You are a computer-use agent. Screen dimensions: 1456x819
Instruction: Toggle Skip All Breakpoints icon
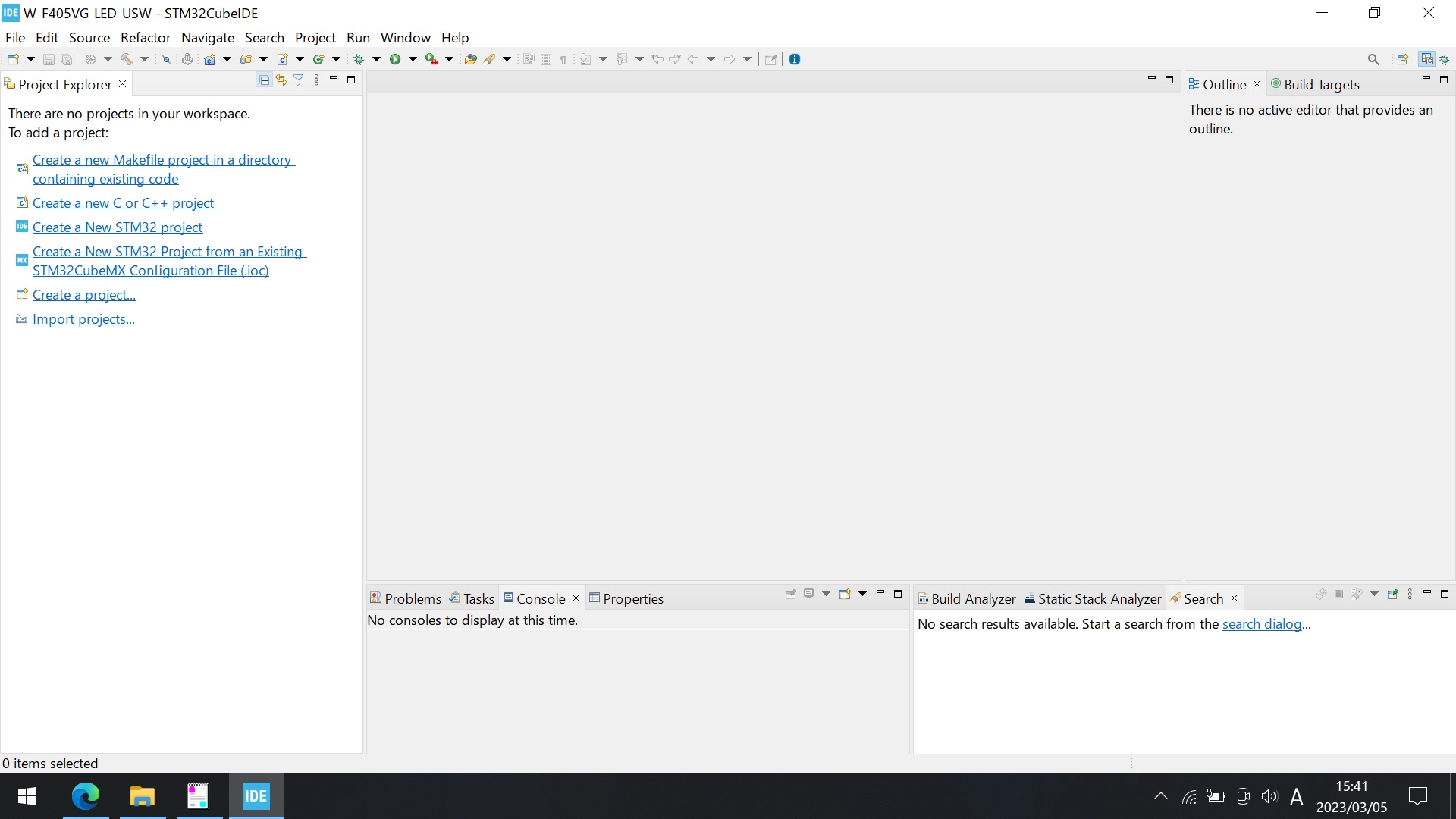[x=166, y=59]
